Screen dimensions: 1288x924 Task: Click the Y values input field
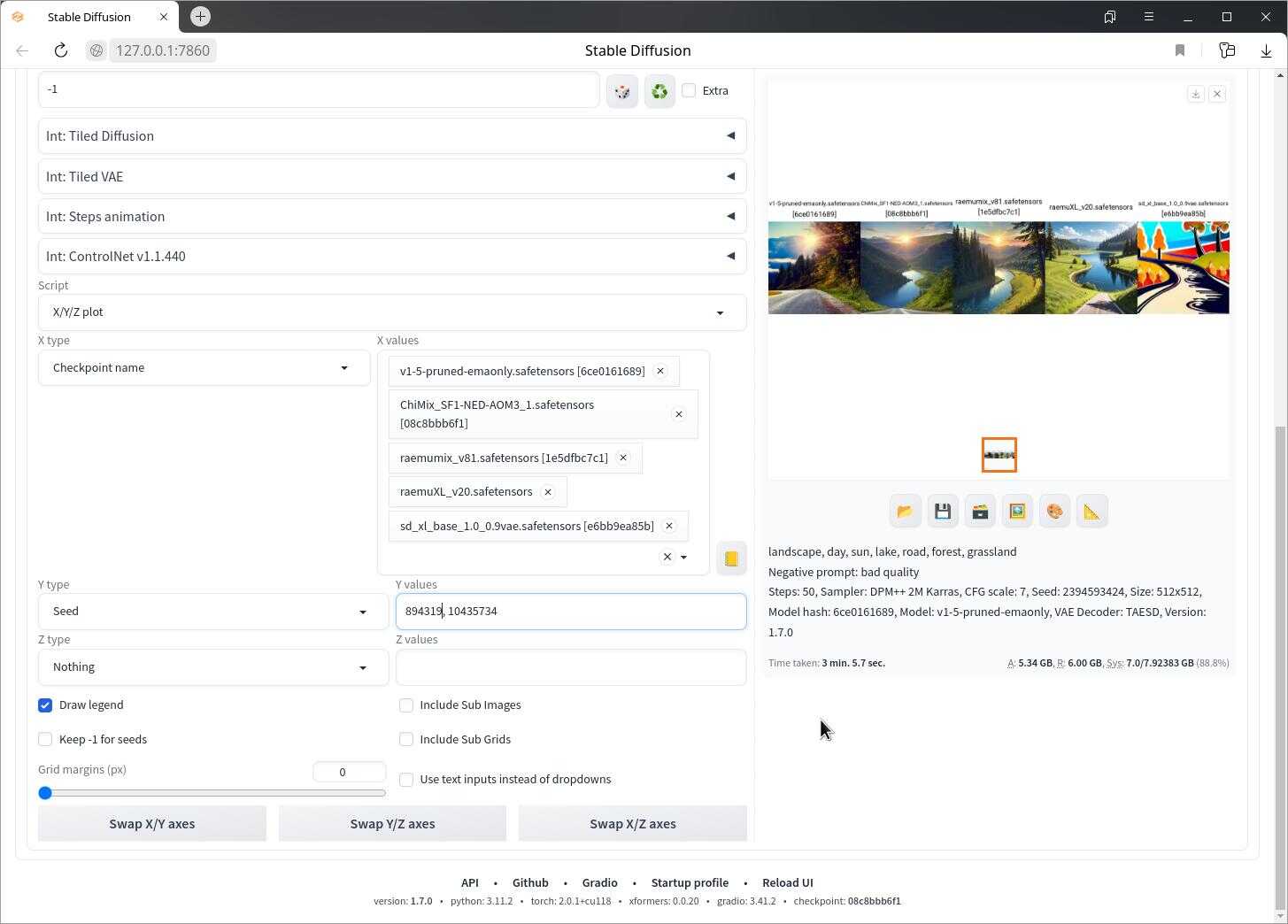click(x=571, y=612)
